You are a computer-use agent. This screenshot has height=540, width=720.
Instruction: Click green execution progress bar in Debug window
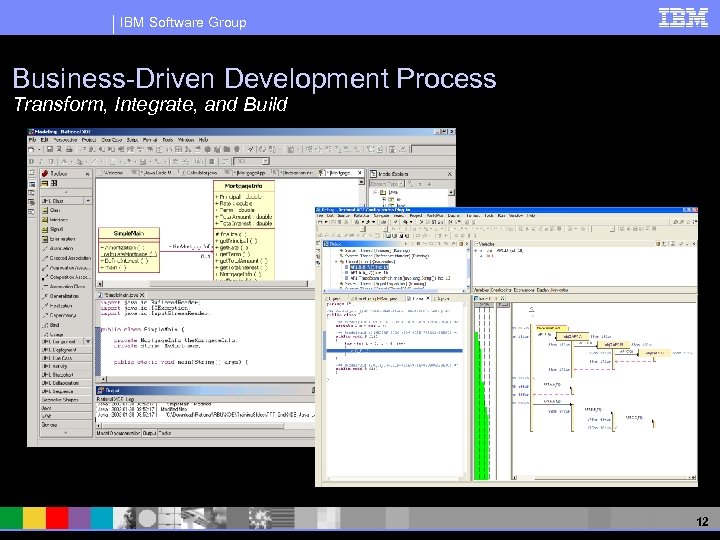(481, 404)
